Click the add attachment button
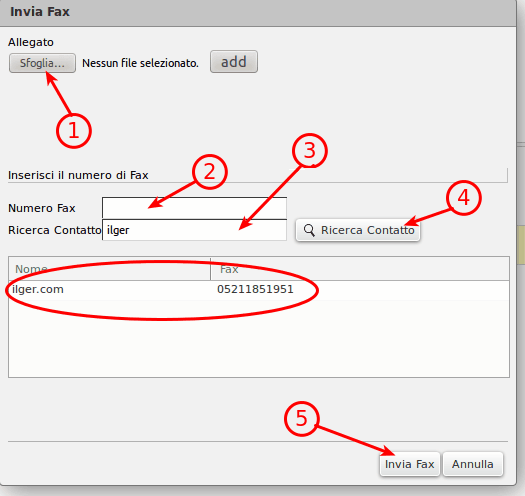Screen dimensions: 525x496 pyautogui.click(x=234, y=62)
